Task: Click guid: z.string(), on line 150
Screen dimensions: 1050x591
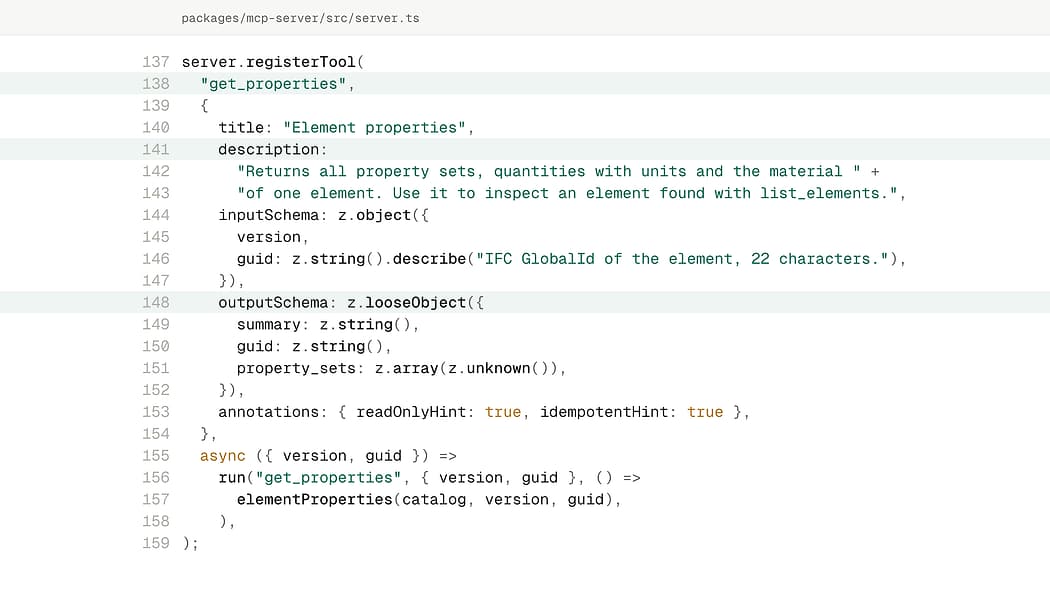Action: pyautogui.click(x=314, y=347)
